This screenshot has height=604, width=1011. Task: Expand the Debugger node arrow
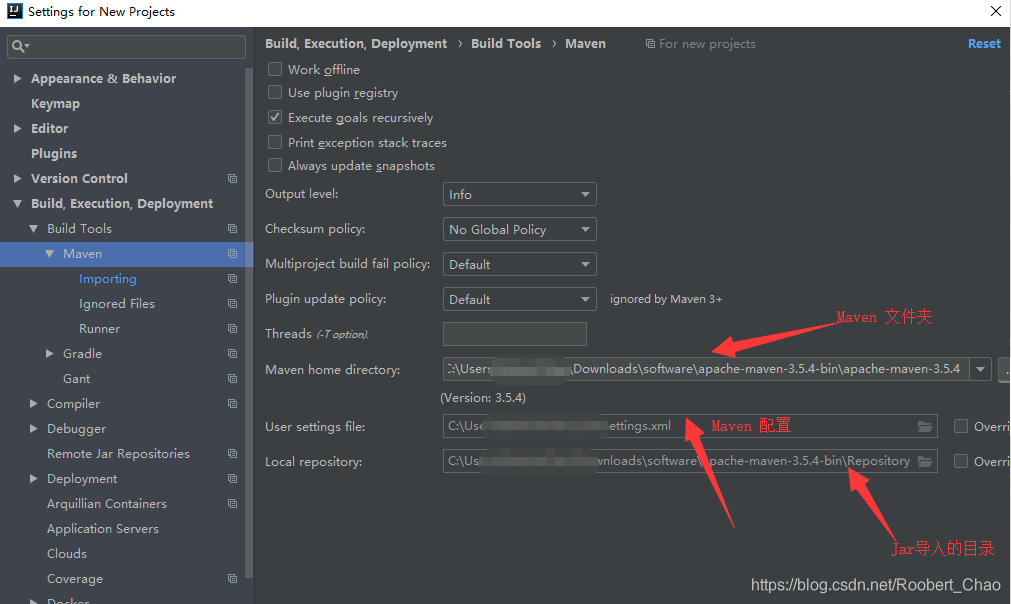coord(34,429)
